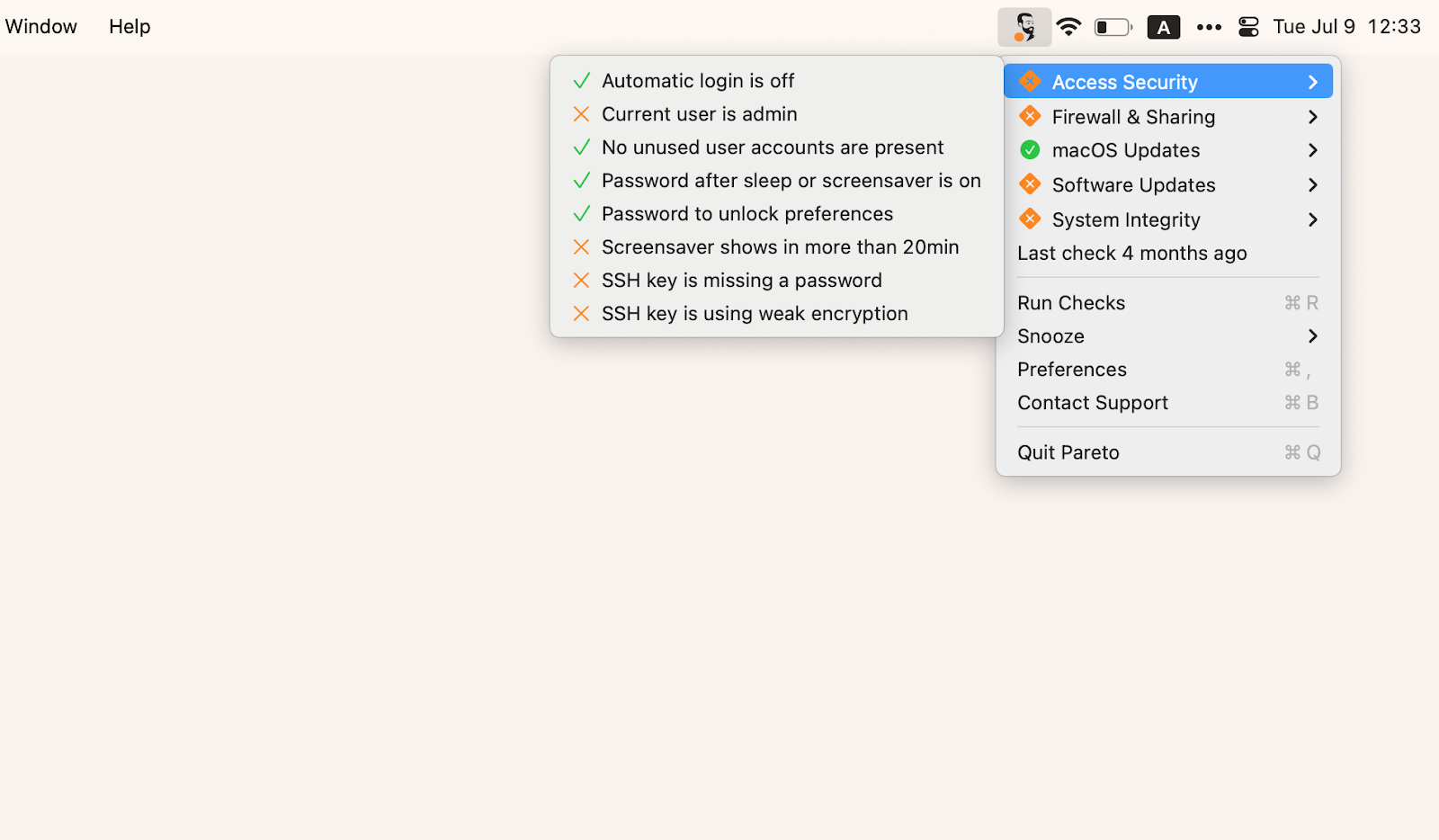The image size is (1439, 840).
Task: Click the orange warning icon beside Software Updates
Action: pos(1030,184)
